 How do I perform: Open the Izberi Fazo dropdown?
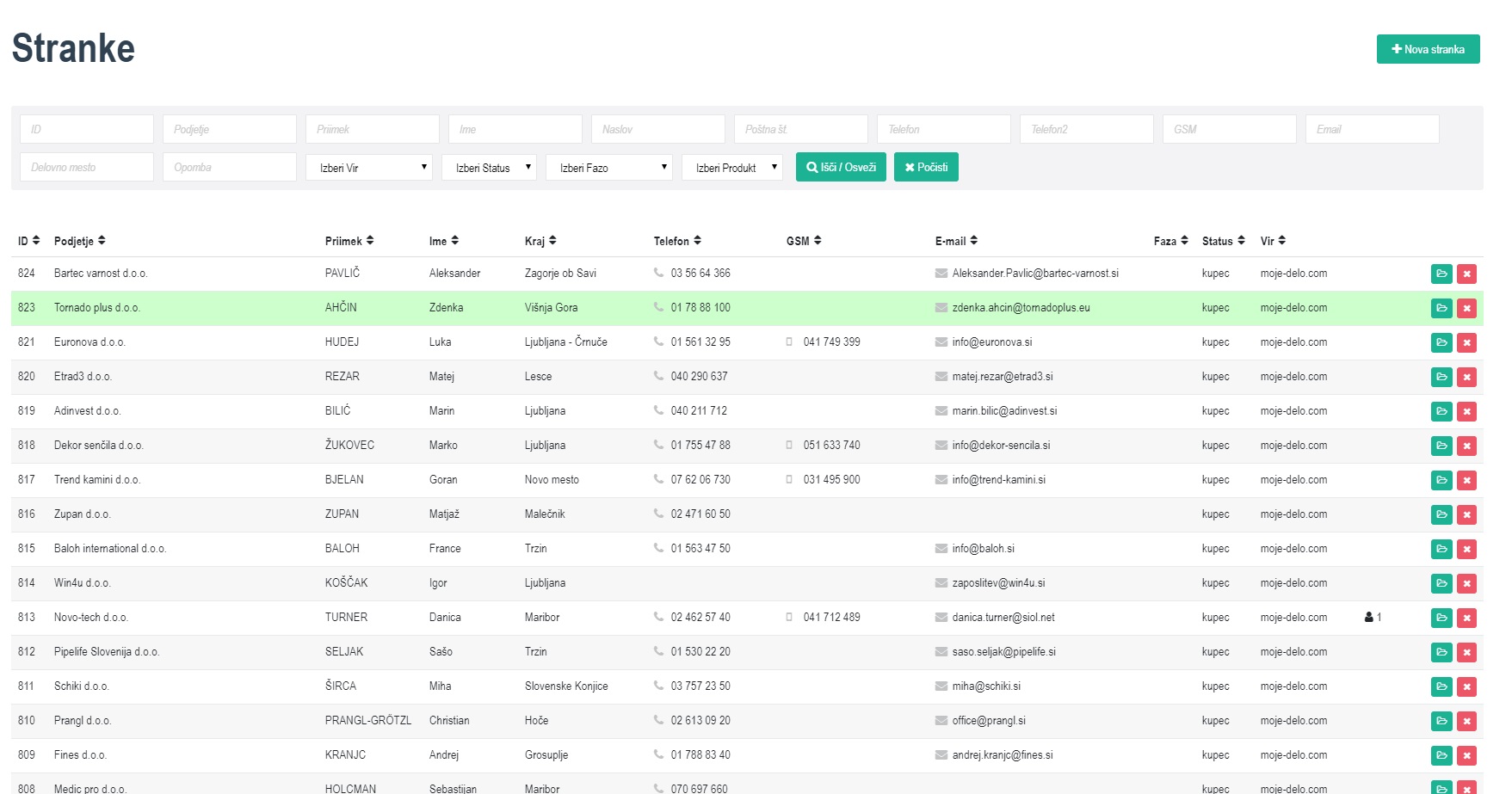[609, 167]
